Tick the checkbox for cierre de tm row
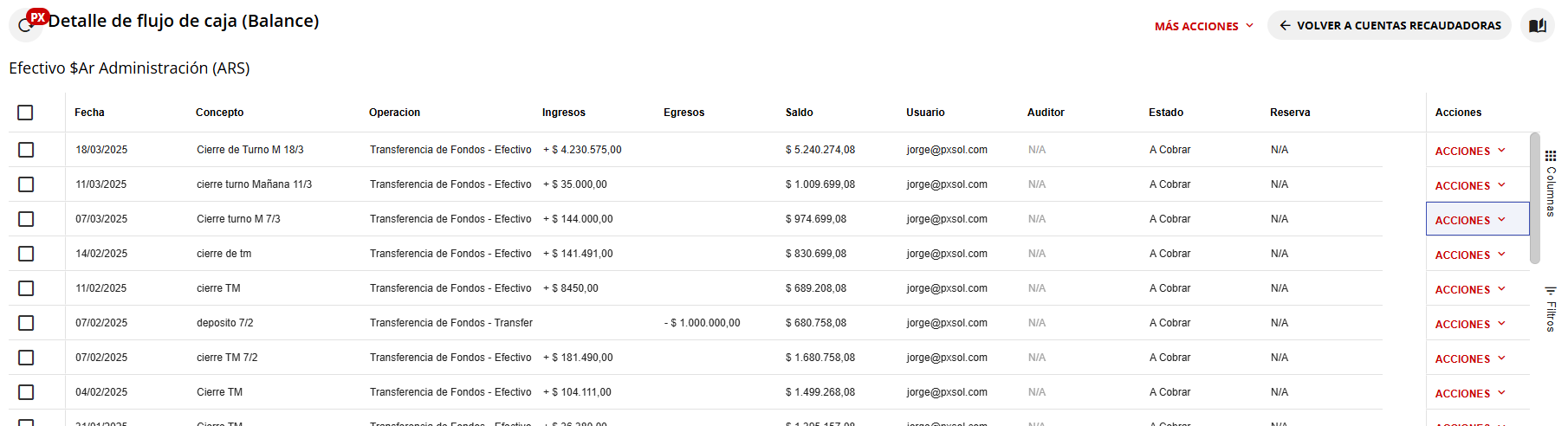 pyautogui.click(x=26, y=254)
